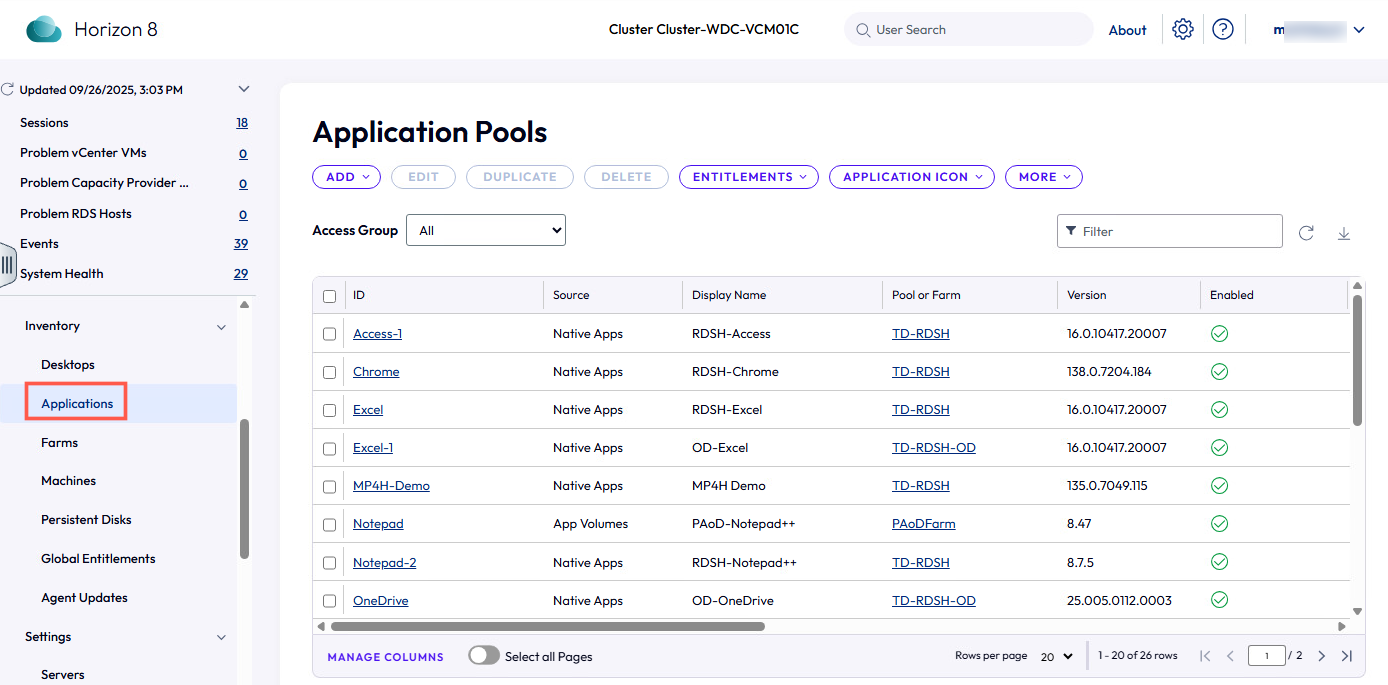1388x685 pixels.
Task: Toggle Select all Pages switch
Action: [x=484, y=656]
